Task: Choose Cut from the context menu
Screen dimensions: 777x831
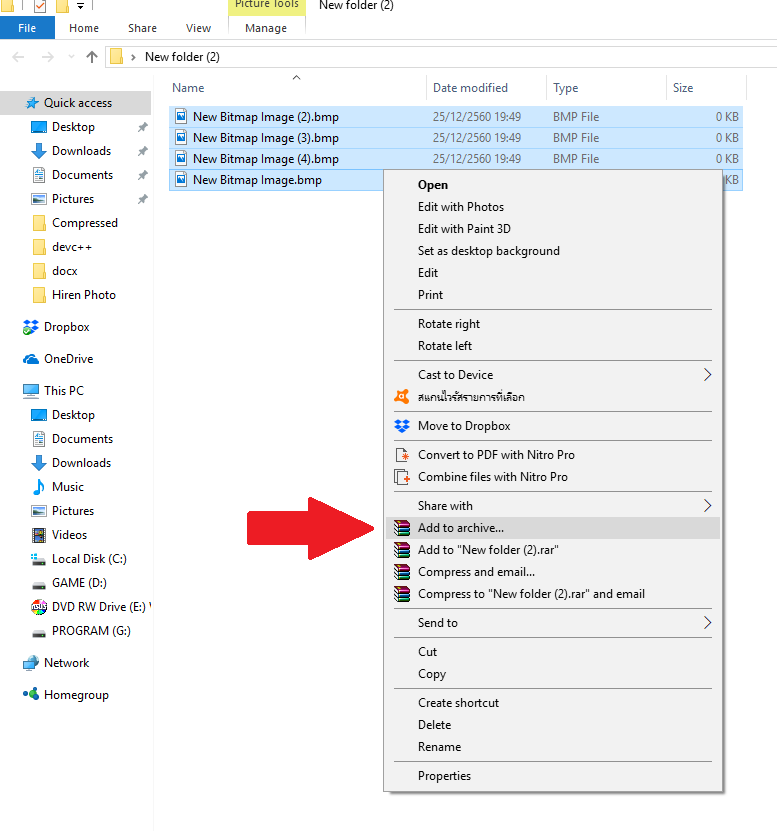Action: point(551,652)
